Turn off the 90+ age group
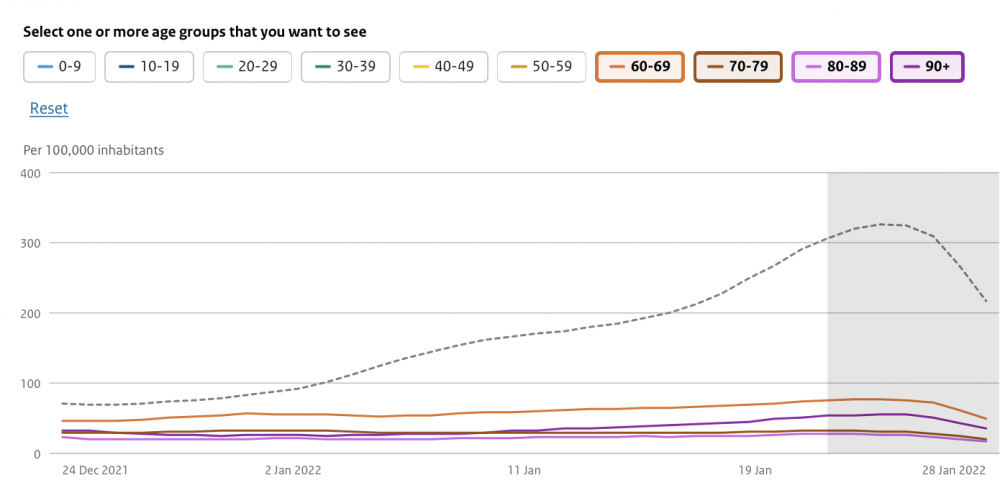The width and height of the screenshot is (1000, 488). tap(927, 66)
